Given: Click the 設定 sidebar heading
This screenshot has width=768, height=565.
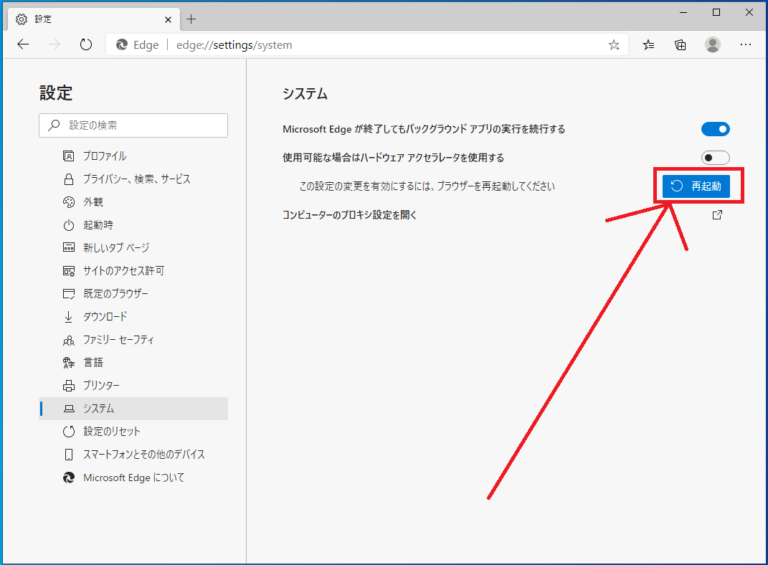Looking at the screenshot, I should pos(56,93).
